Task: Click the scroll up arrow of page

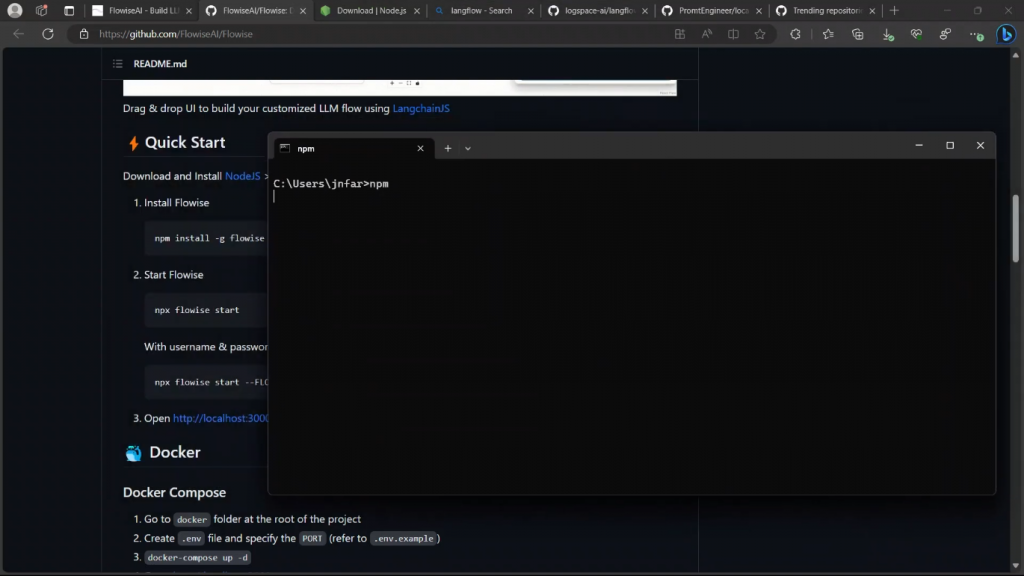Action: [1016, 56]
